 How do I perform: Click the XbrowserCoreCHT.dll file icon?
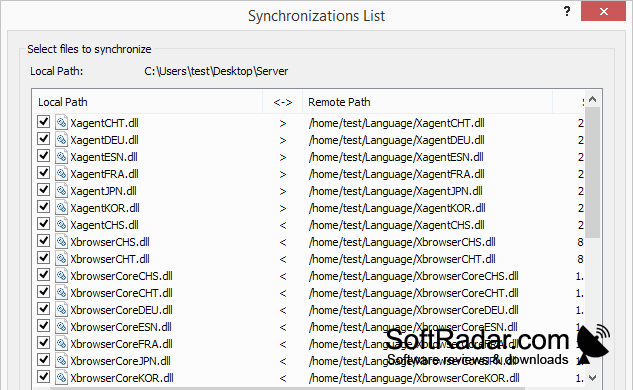click(61, 292)
